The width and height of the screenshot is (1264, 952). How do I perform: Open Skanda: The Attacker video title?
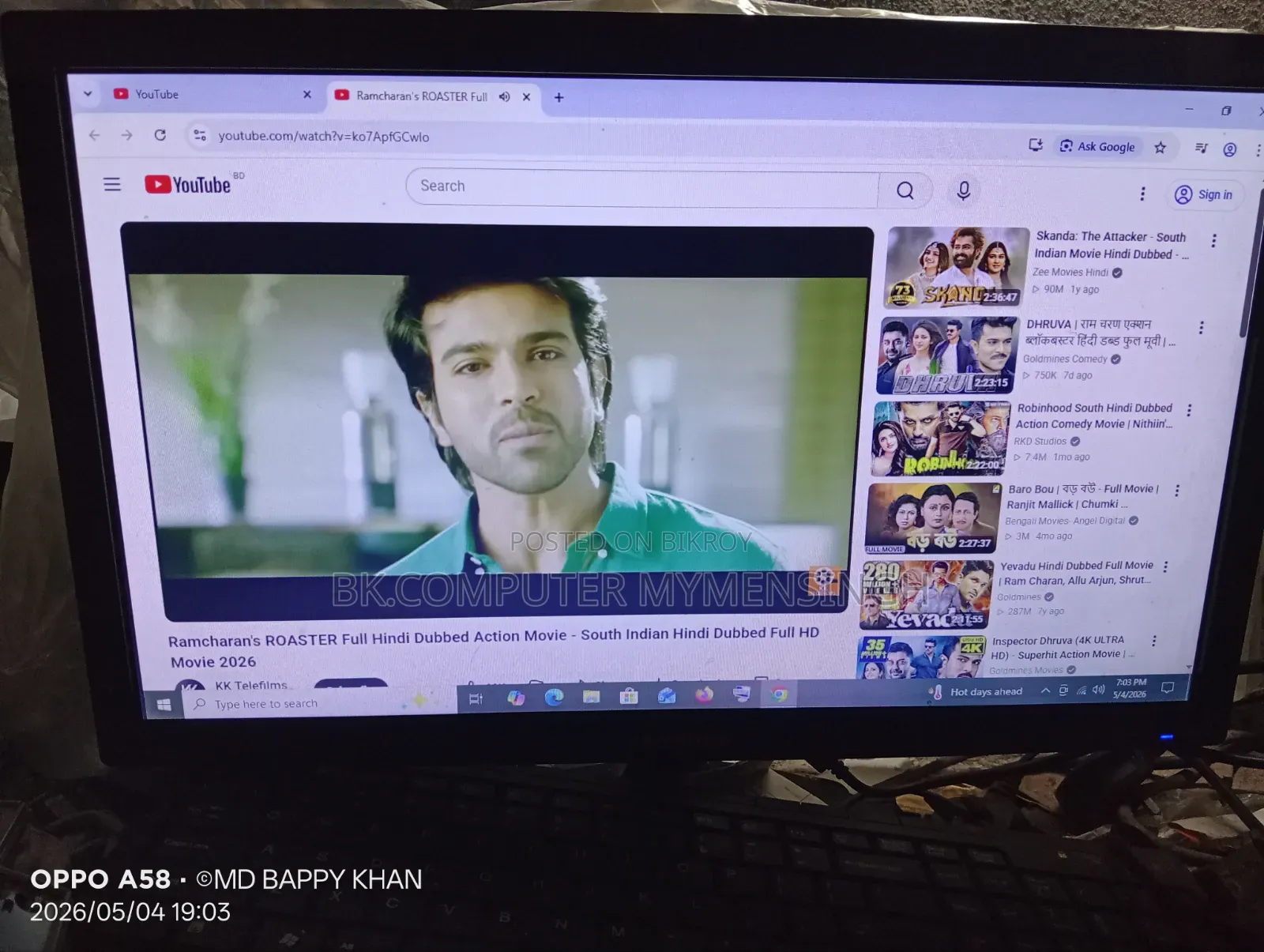click(1112, 245)
